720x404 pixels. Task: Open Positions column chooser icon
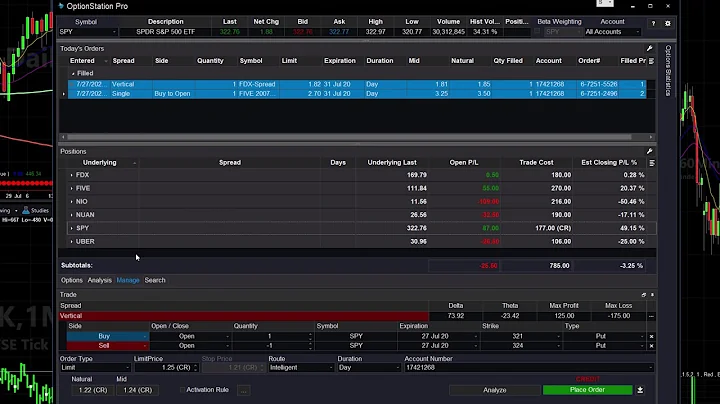tap(652, 163)
